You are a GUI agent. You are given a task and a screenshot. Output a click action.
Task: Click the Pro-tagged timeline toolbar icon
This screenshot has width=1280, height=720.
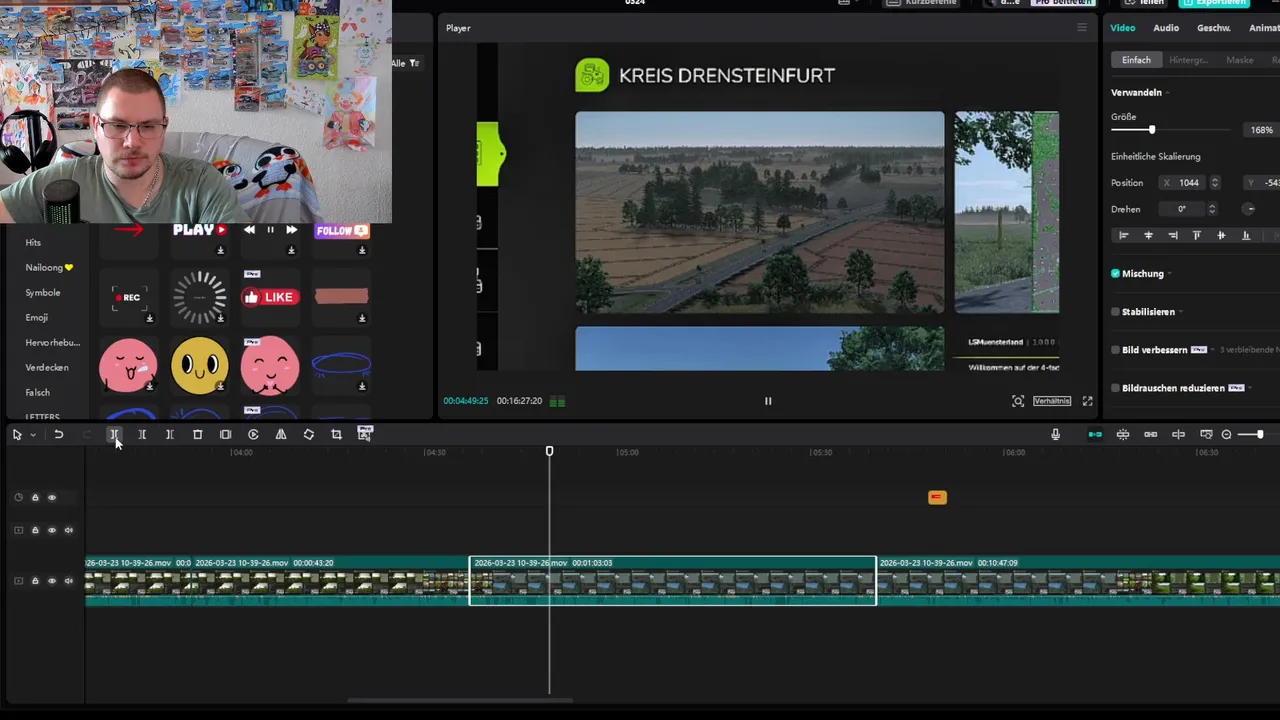[365, 433]
